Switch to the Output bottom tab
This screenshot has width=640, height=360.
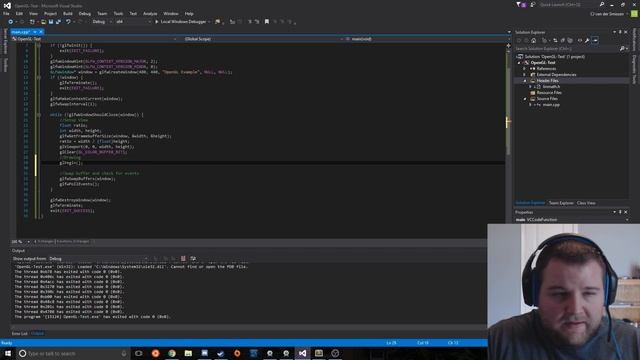[38, 333]
